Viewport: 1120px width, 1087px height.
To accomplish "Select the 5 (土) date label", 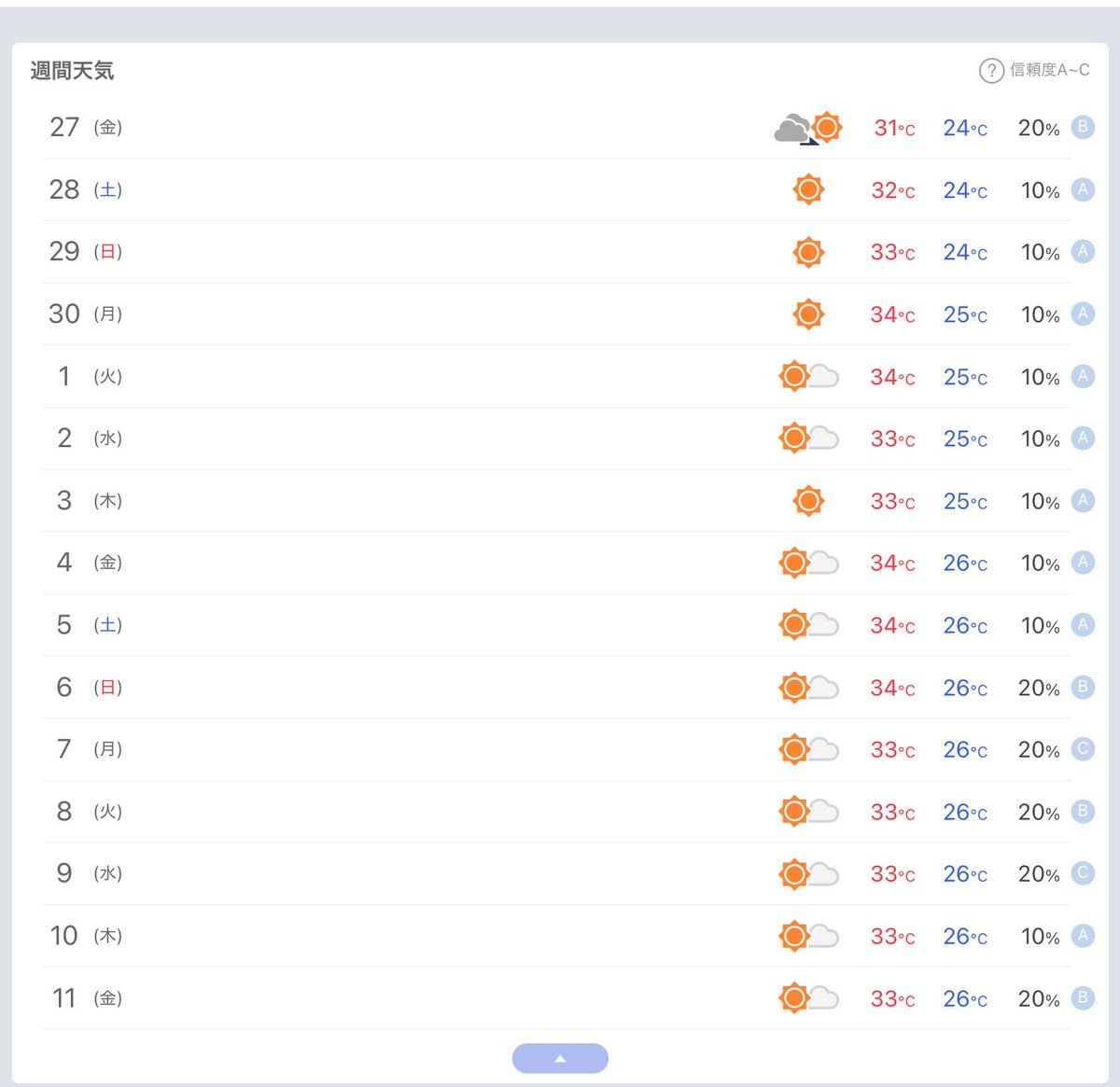I will coord(86,625).
